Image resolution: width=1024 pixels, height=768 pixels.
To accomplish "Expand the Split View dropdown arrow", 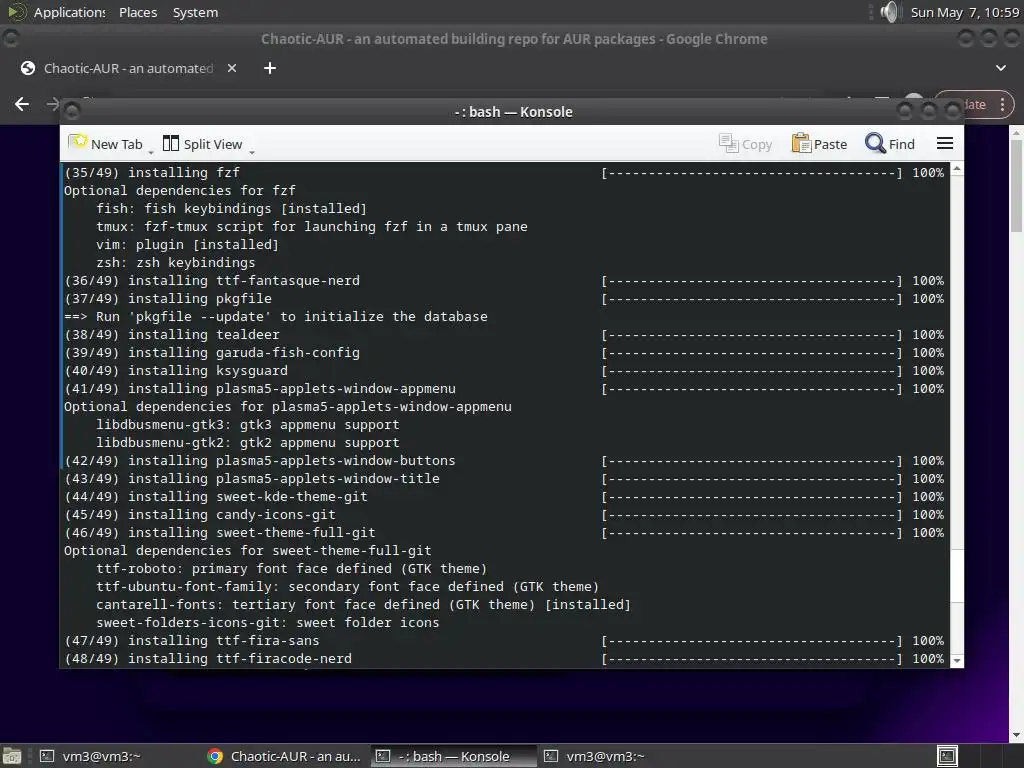I will coord(252,152).
